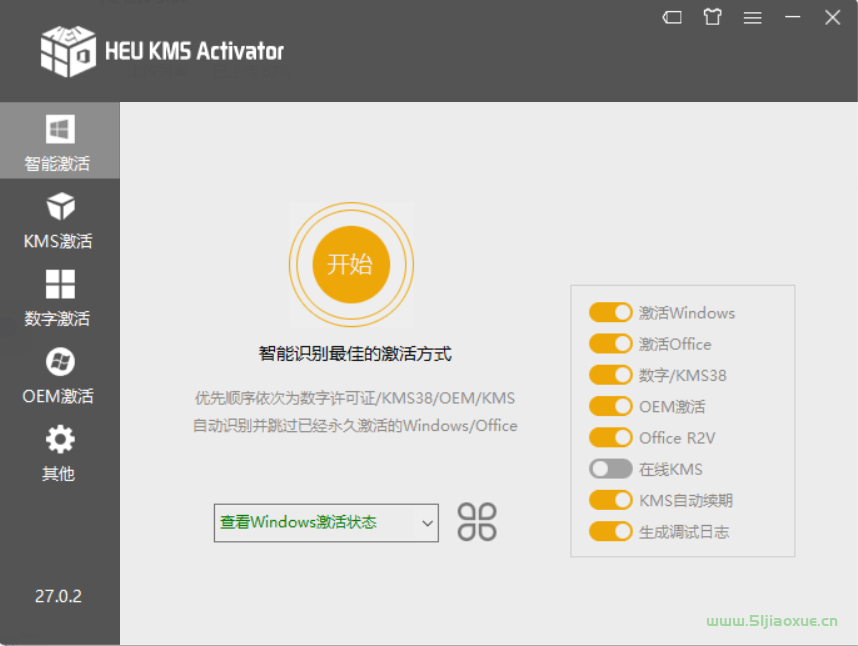Click the version number 27.0.2
Screen dimensions: 858x646
click(x=57, y=596)
